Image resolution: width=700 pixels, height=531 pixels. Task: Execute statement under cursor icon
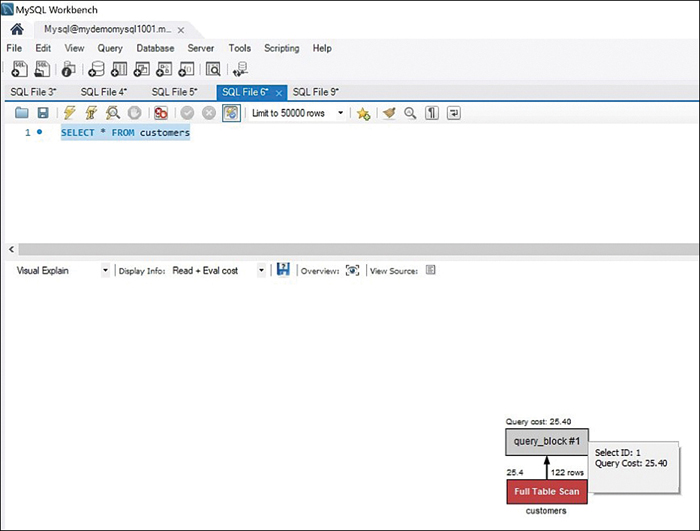pos(91,113)
